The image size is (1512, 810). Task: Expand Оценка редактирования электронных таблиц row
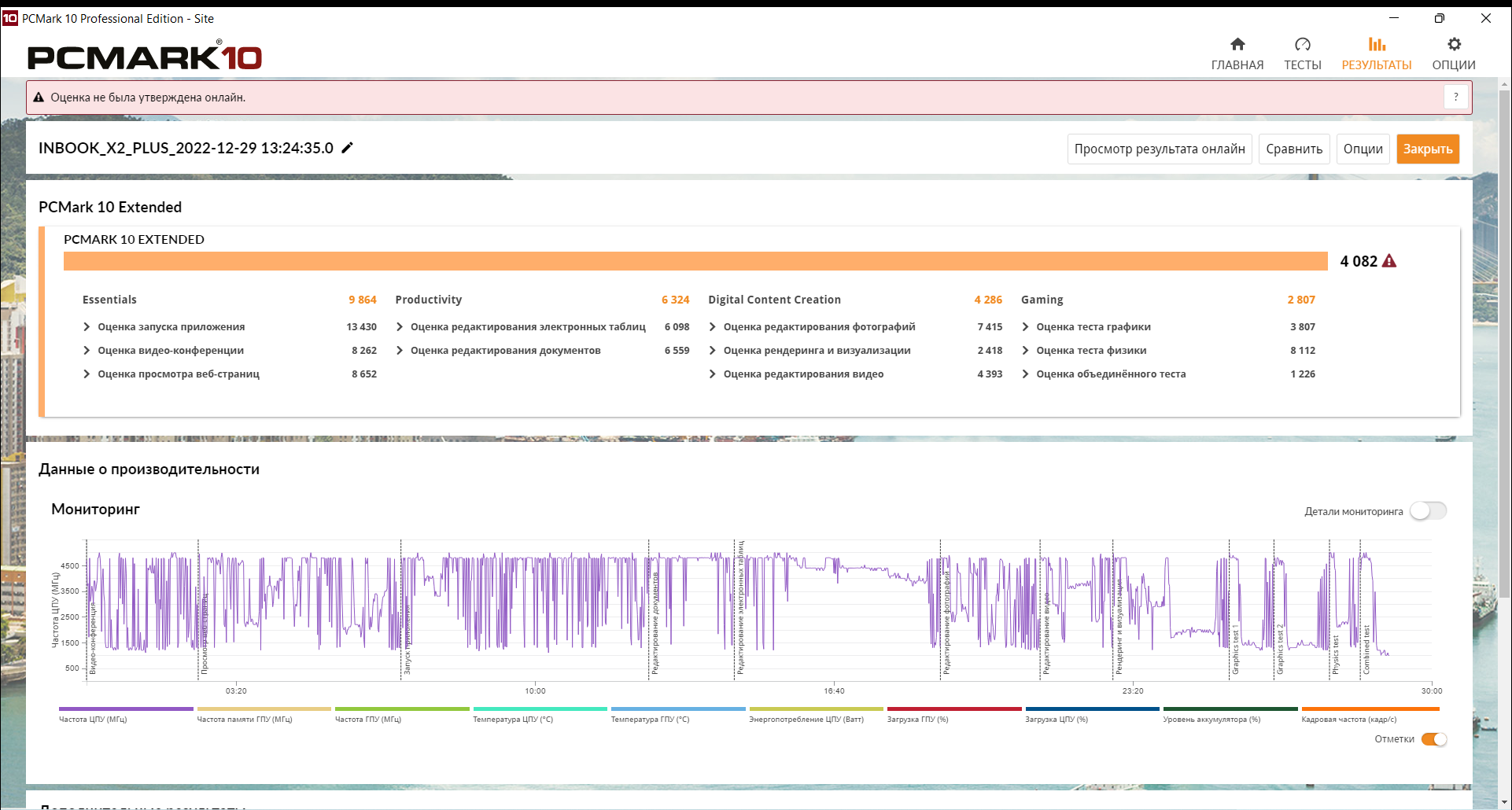pos(542,327)
